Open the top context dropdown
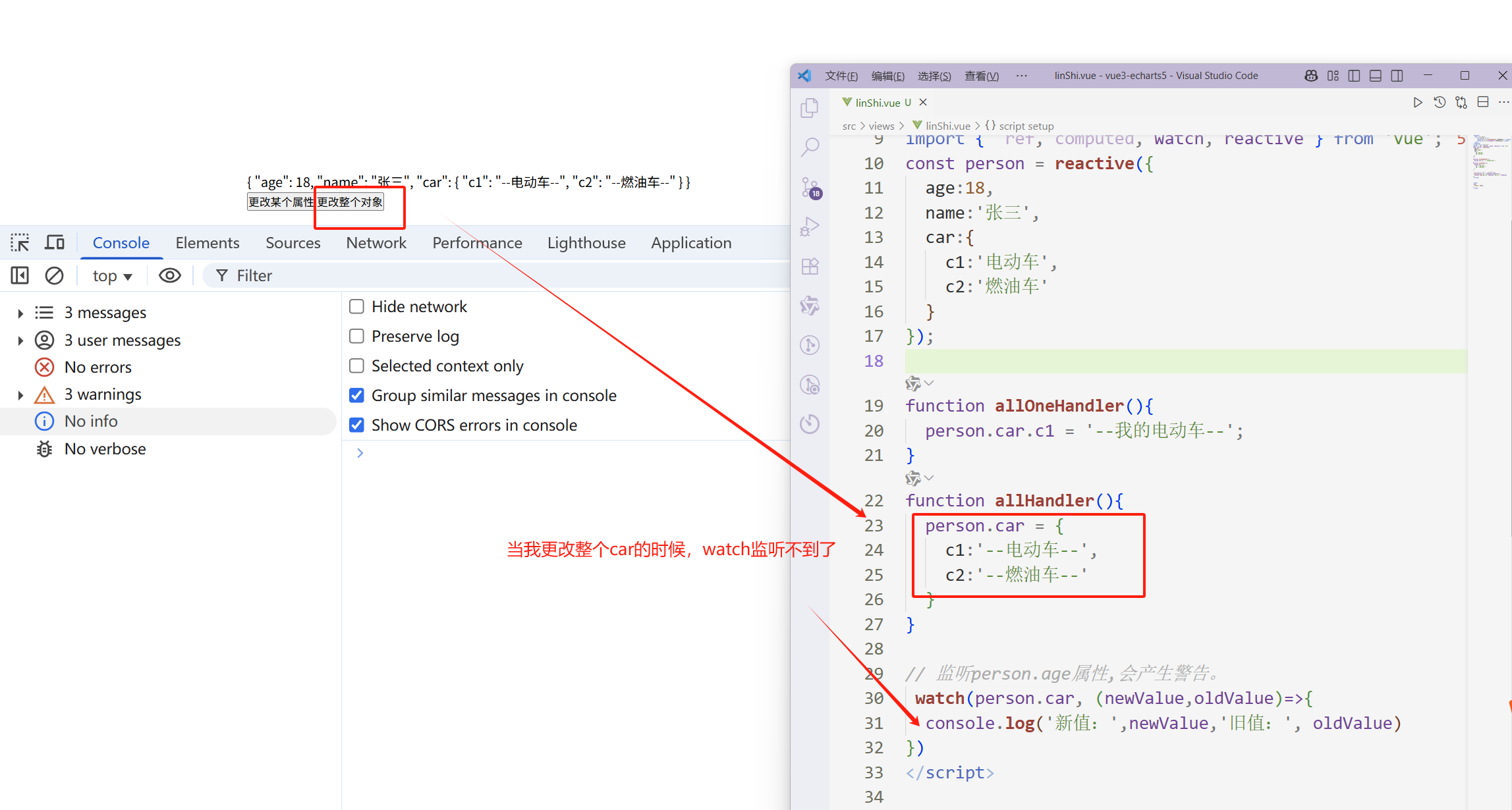The height and width of the screenshot is (810, 1512). click(112, 276)
